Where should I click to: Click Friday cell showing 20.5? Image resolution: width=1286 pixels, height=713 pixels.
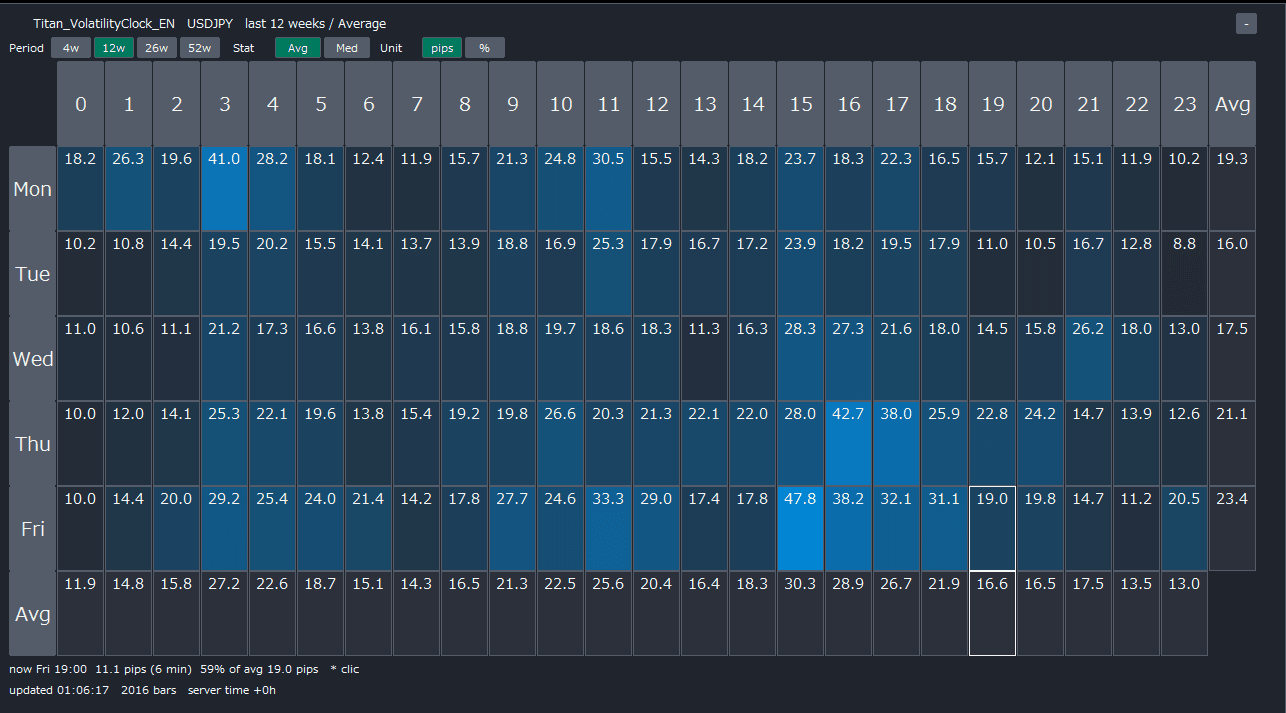pyautogui.click(x=1185, y=529)
